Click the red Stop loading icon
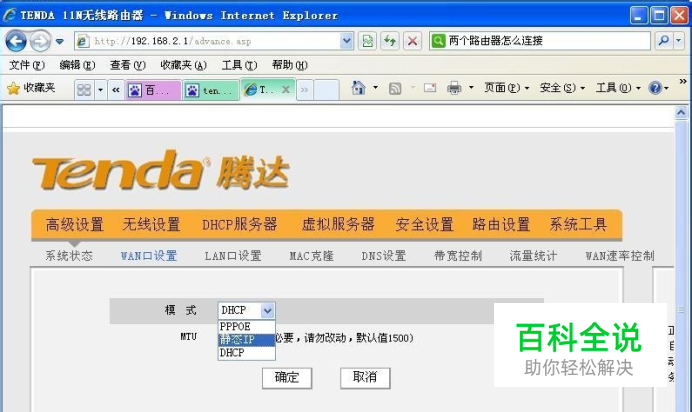The image size is (692, 412). coord(412,41)
